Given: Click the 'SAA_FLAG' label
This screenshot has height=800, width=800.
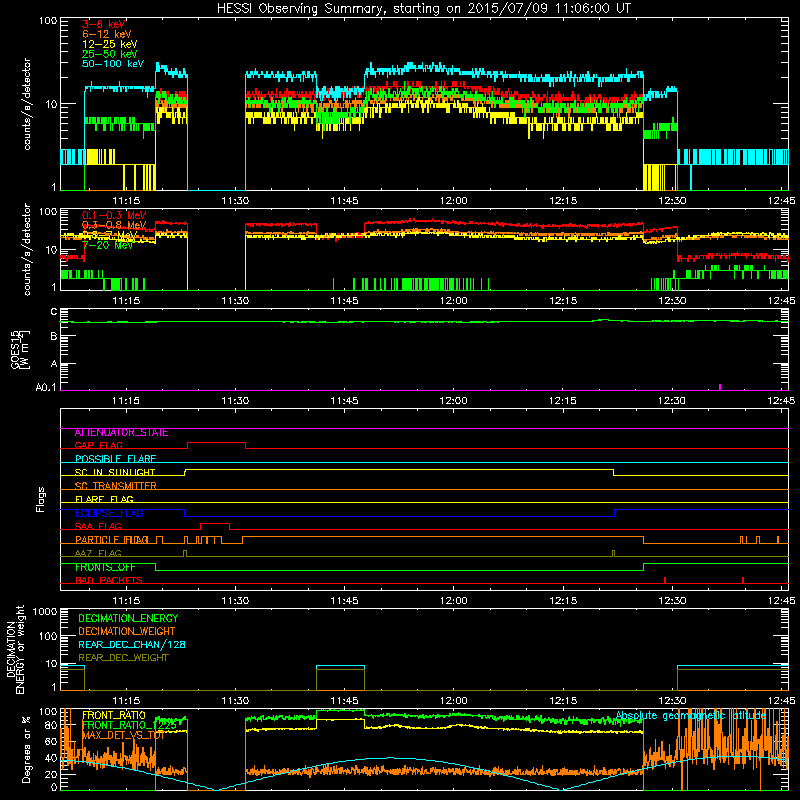Looking at the screenshot, I should click(x=98, y=527).
